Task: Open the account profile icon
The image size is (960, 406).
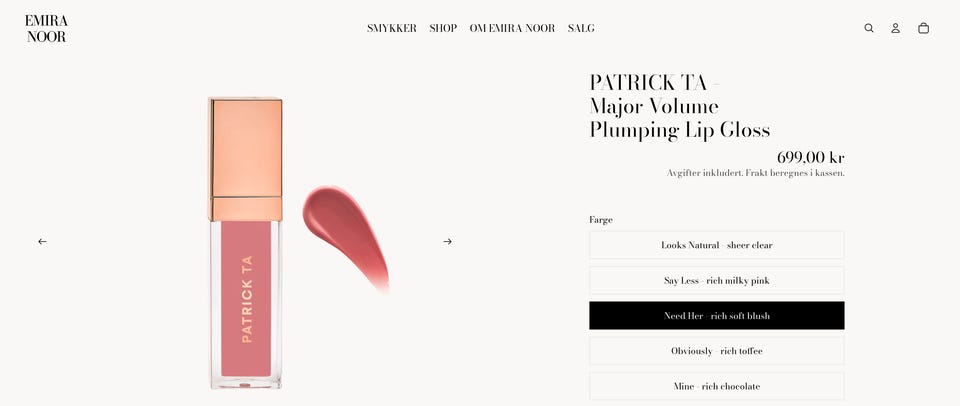Action: pyautogui.click(x=895, y=28)
